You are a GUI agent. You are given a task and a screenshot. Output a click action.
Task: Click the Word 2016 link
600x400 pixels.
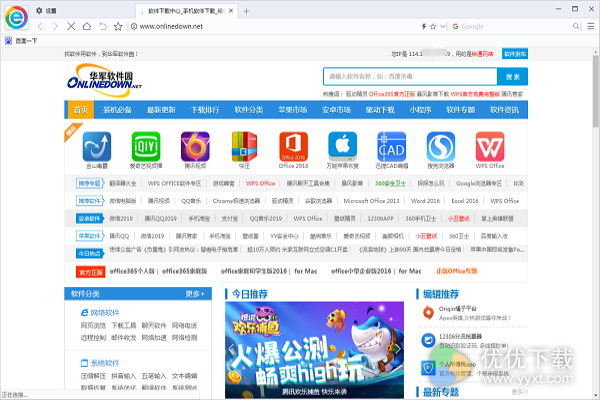(x=425, y=201)
